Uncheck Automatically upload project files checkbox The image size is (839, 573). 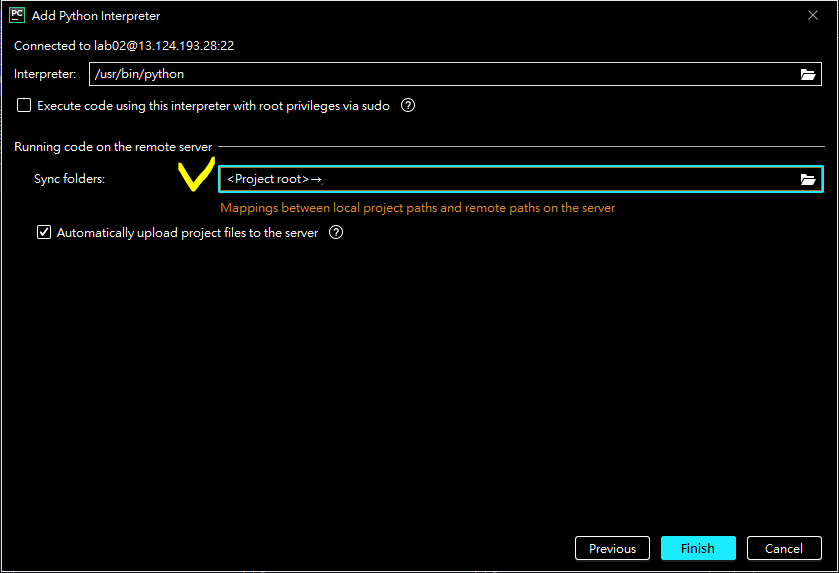[x=44, y=232]
